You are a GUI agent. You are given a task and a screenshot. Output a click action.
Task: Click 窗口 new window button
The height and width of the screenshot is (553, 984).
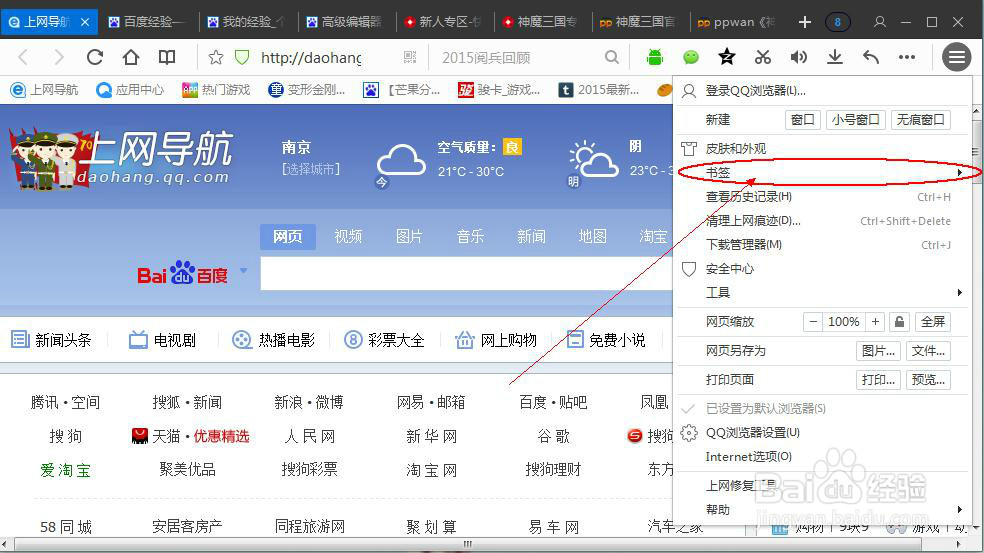click(x=803, y=120)
